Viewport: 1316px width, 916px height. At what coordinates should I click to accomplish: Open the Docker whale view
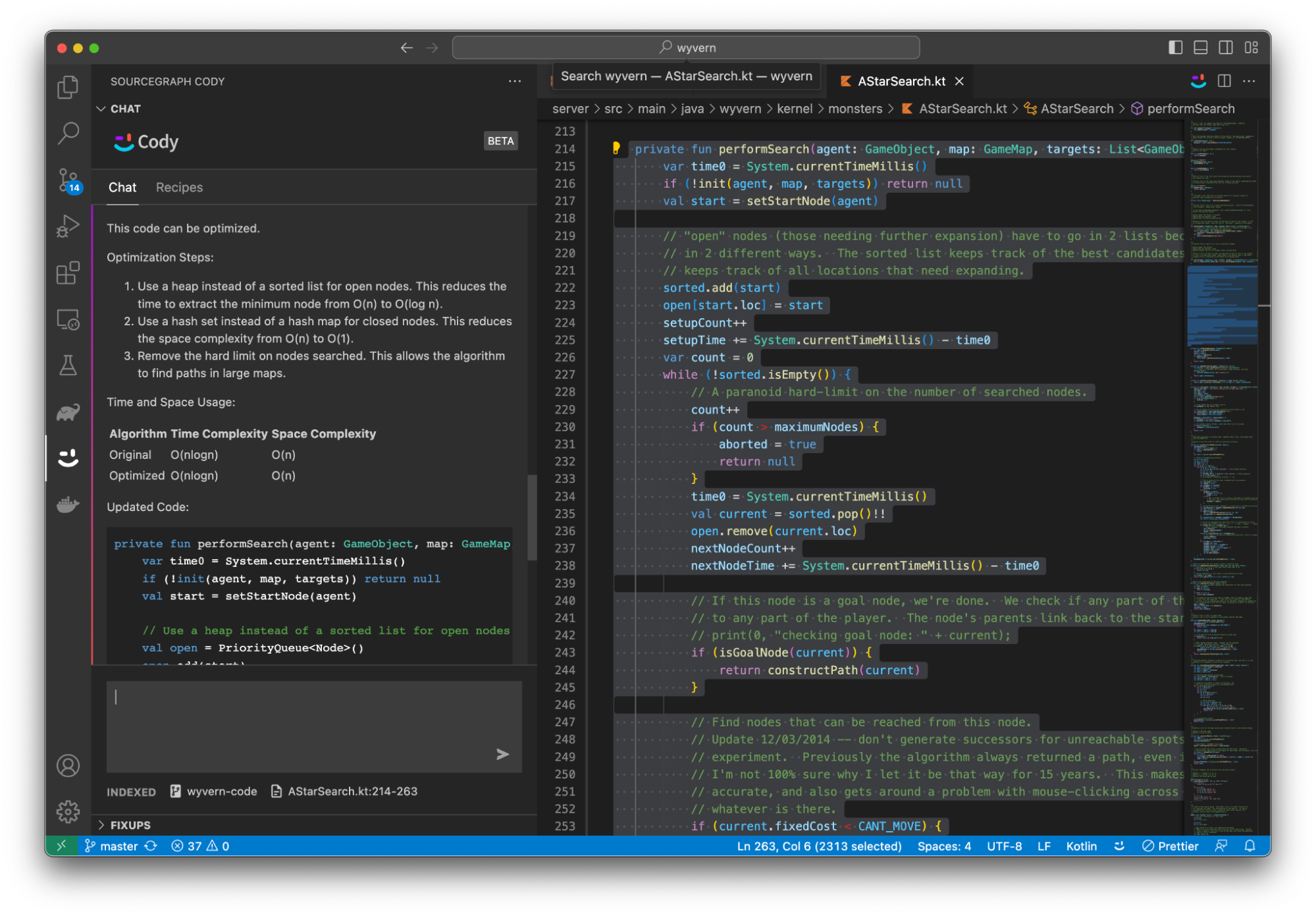[x=68, y=504]
